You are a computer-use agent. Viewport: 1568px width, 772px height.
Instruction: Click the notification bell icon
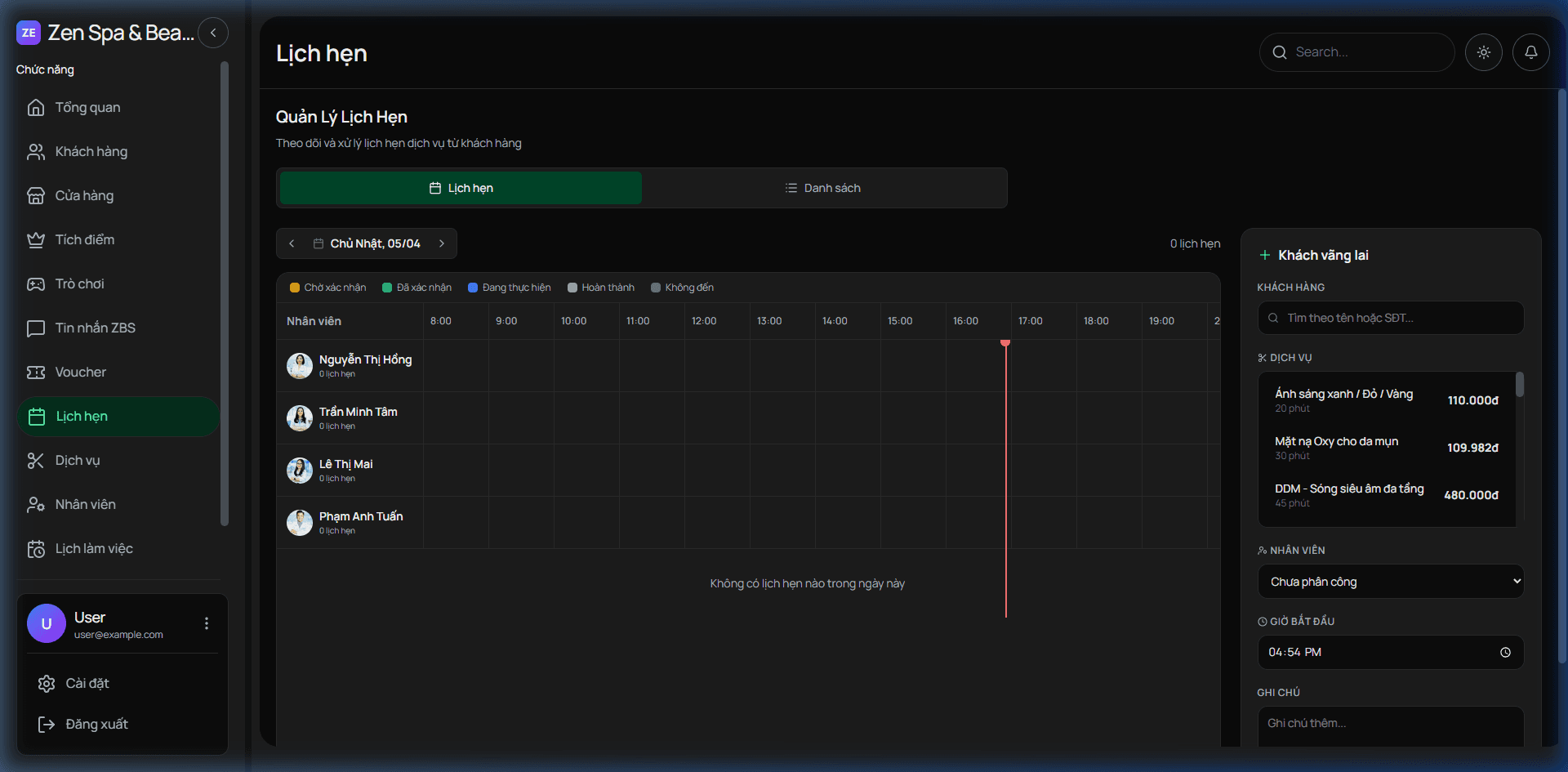[x=1530, y=52]
